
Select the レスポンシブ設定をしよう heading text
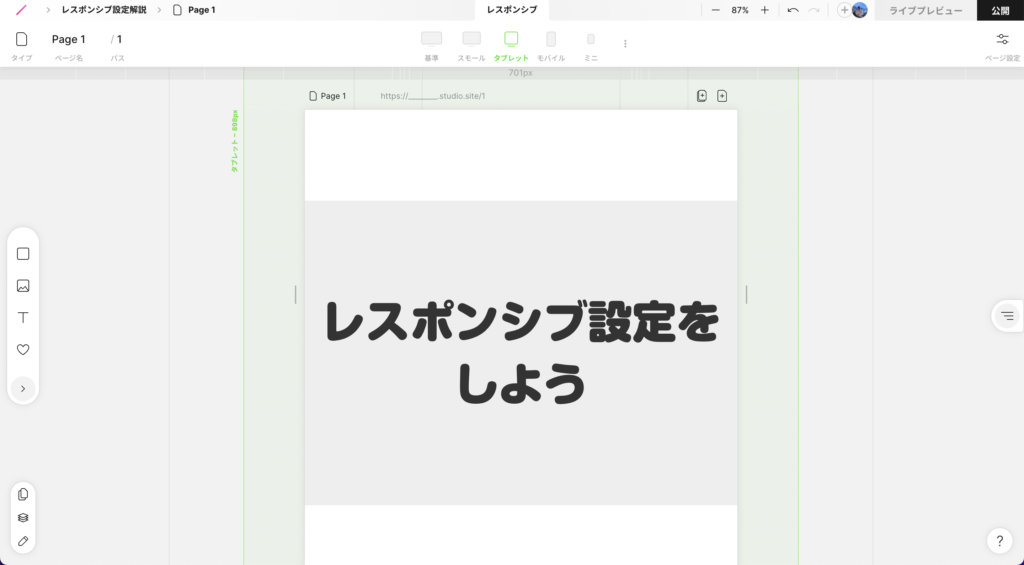point(521,353)
